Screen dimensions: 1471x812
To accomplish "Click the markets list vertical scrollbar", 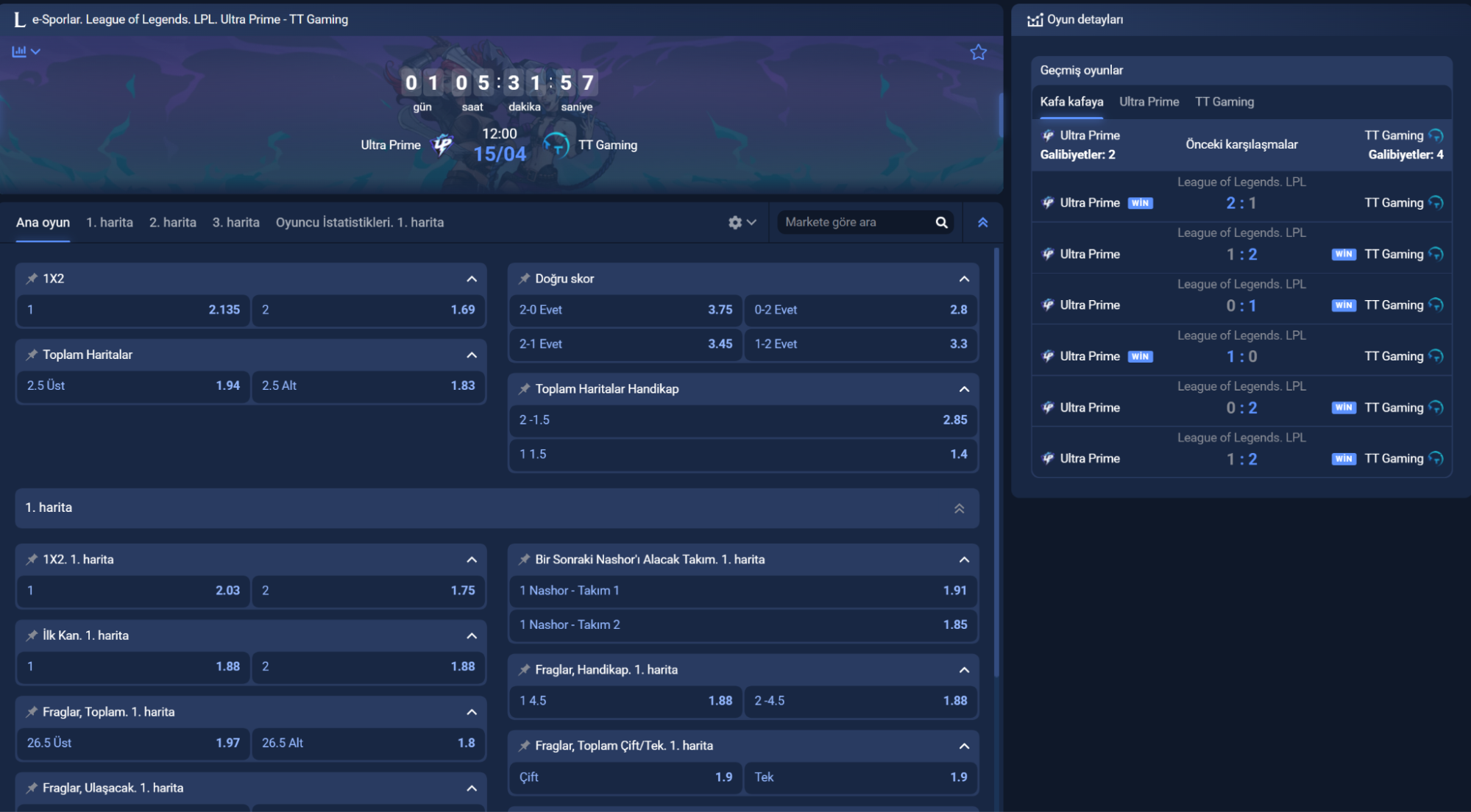I will [x=996, y=463].
